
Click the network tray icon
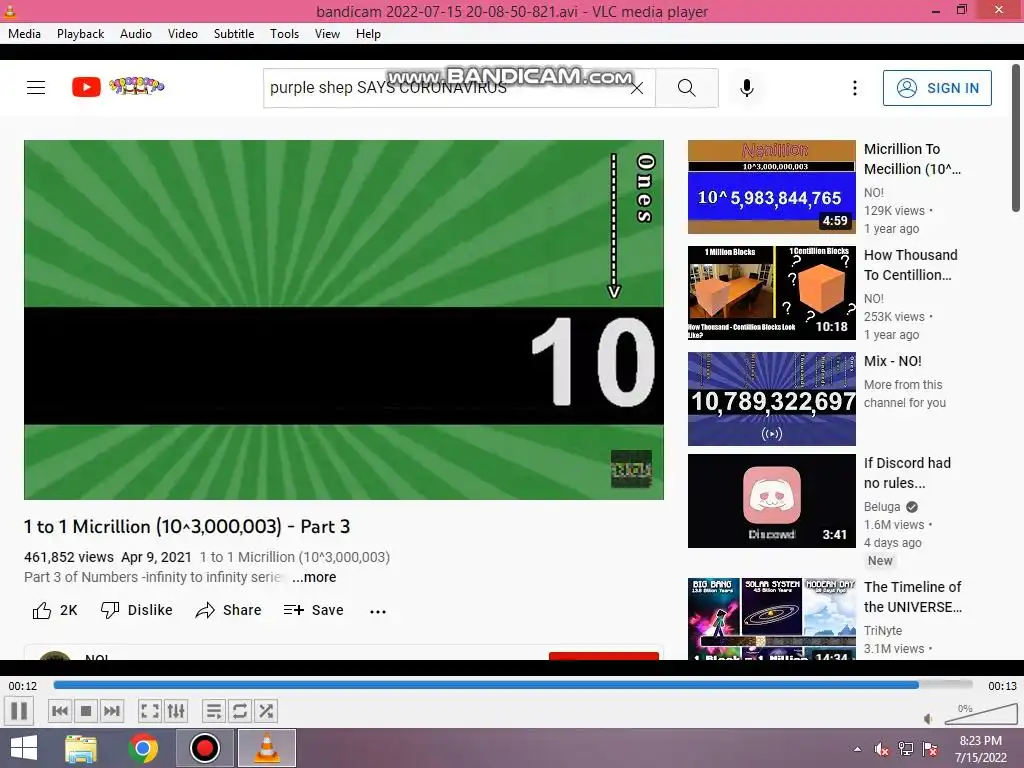point(906,749)
